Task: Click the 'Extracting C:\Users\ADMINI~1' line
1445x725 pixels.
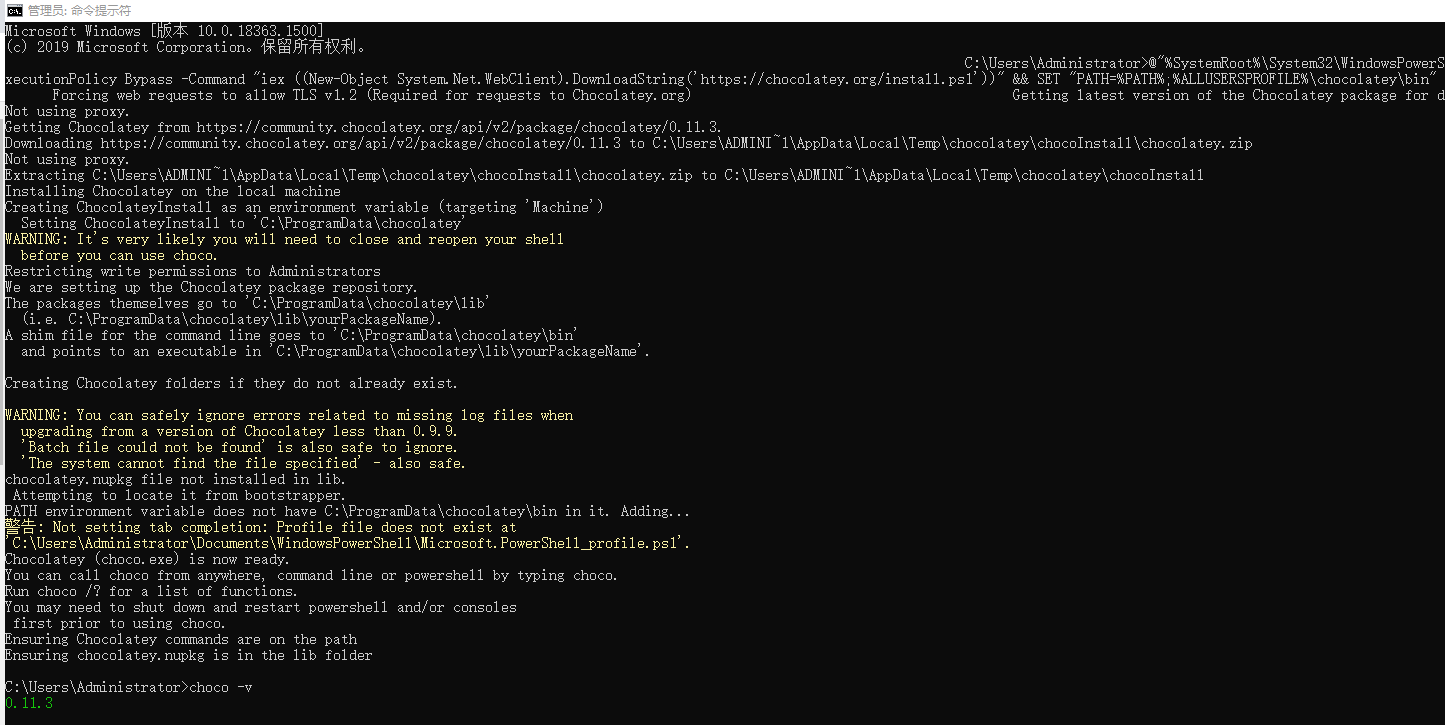Action: (604, 175)
